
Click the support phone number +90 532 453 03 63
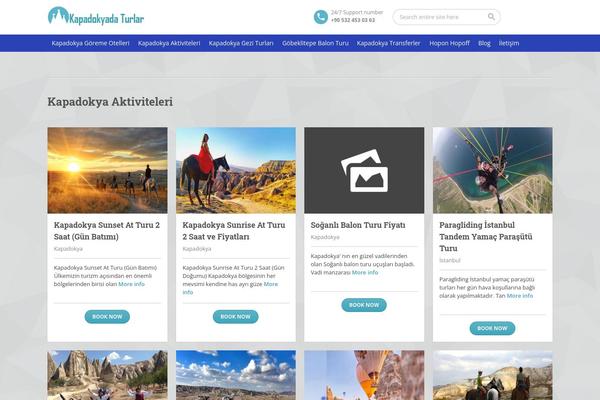click(x=353, y=20)
